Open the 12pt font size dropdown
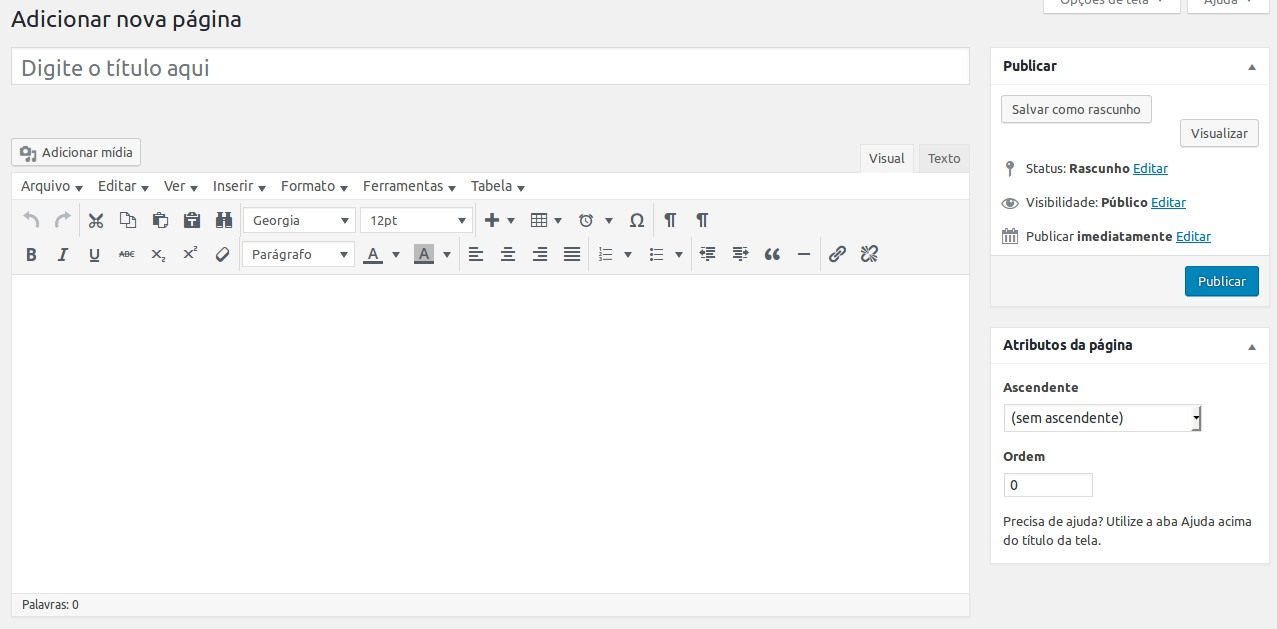 (x=416, y=221)
